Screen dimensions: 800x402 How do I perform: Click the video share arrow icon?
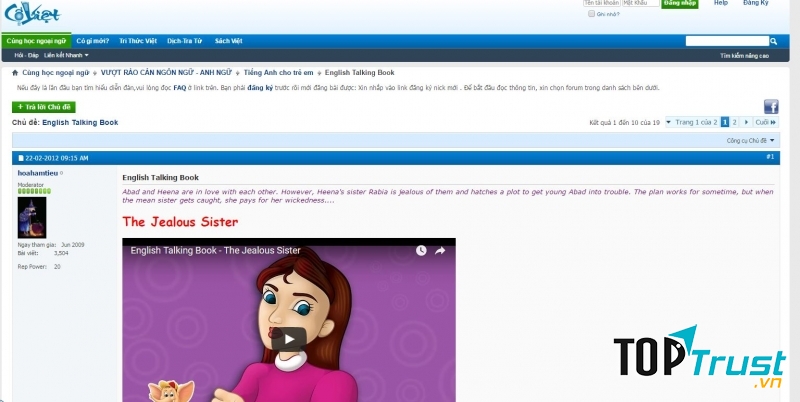(440, 250)
